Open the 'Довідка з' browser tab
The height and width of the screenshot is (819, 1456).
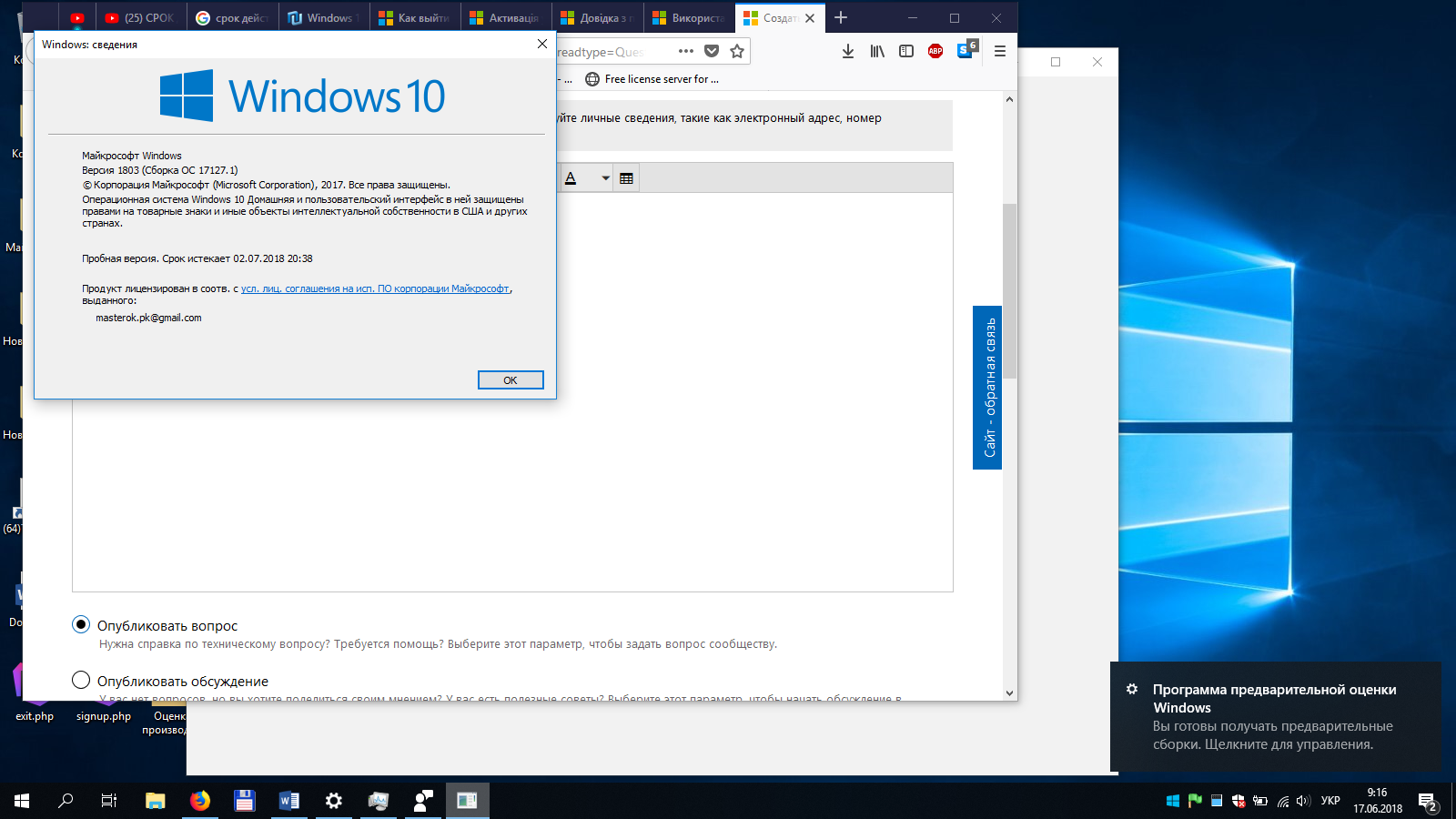click(x=597, y=17)
